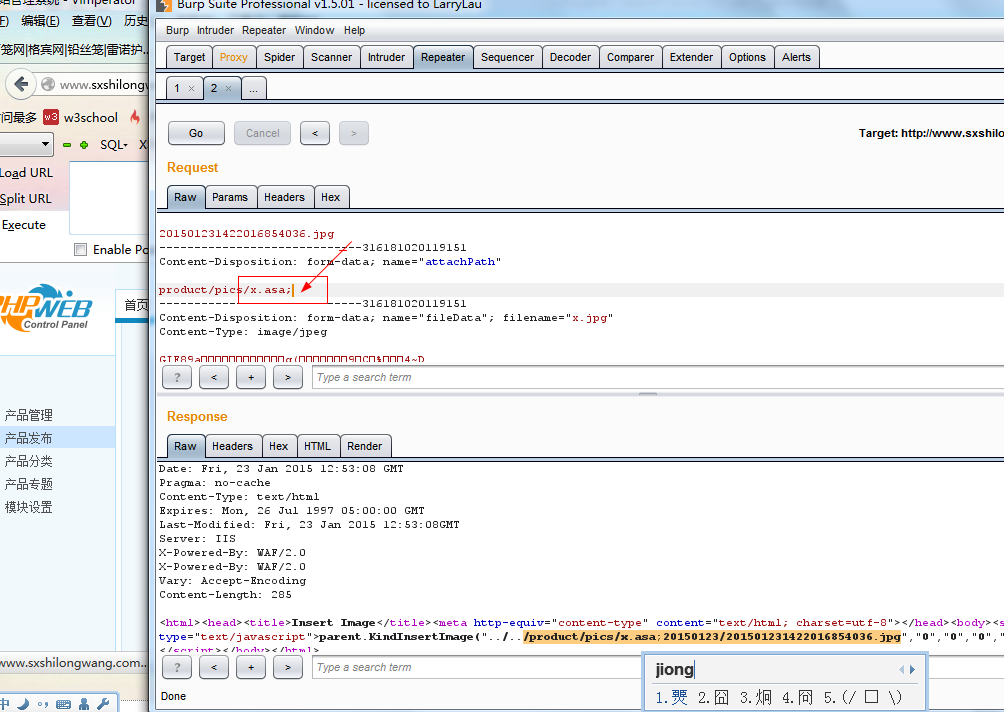Screen dimensions: 1004x712
Task: Click the HackBar URL text area
Action: 109,198
